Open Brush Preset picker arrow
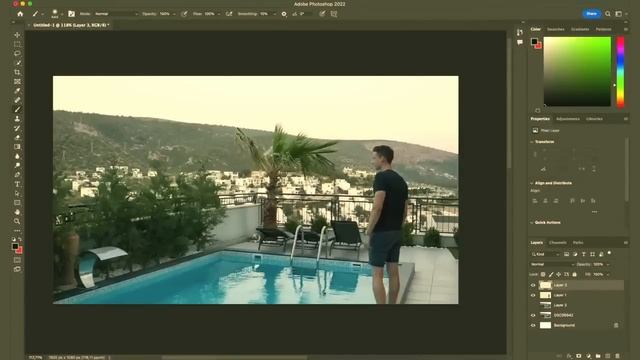Viewport: 640px width, 360px height. point(62,14)
